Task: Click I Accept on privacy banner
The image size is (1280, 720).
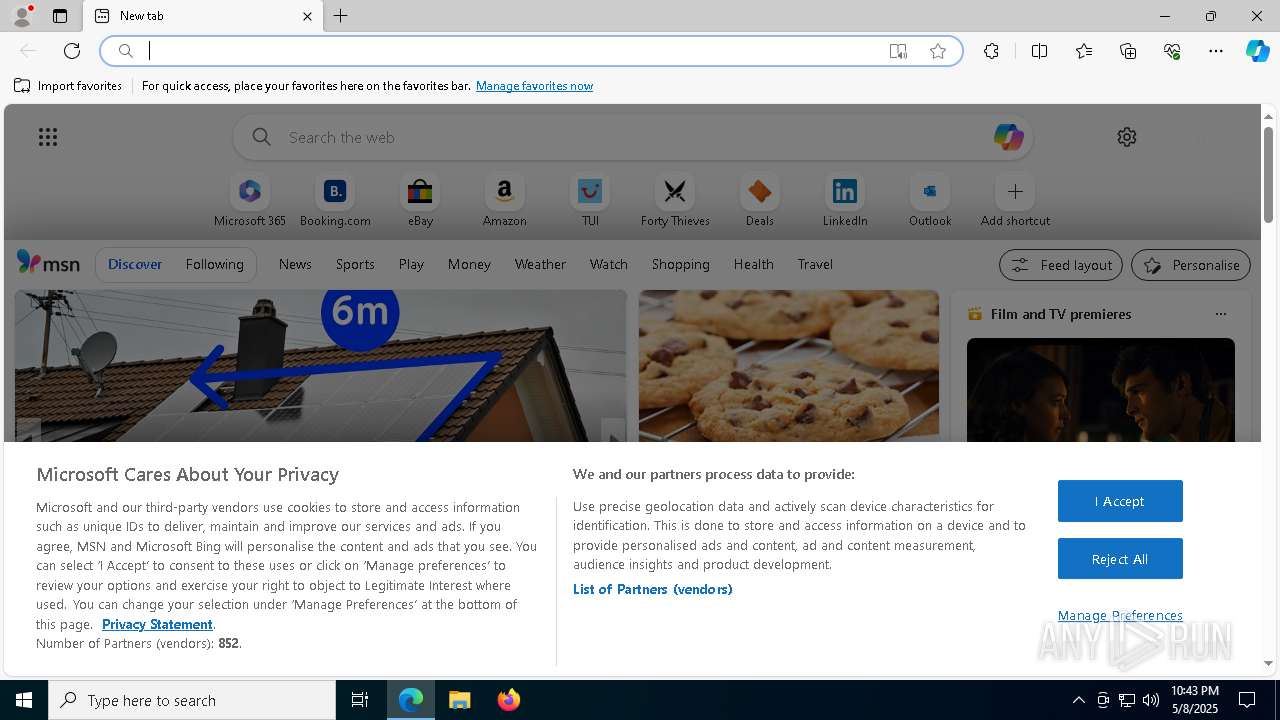Action: tap(1120, 501)
